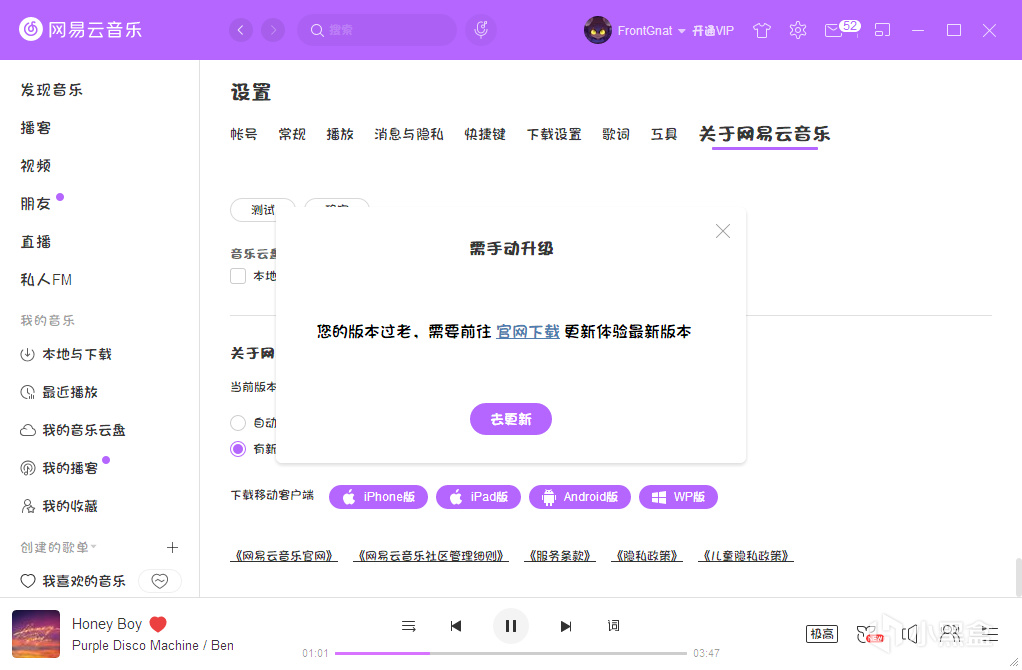Switch to the 常规 settings tab
Image resolution: width=1022 pixels, height=670 pixels.
coord(292,134)
